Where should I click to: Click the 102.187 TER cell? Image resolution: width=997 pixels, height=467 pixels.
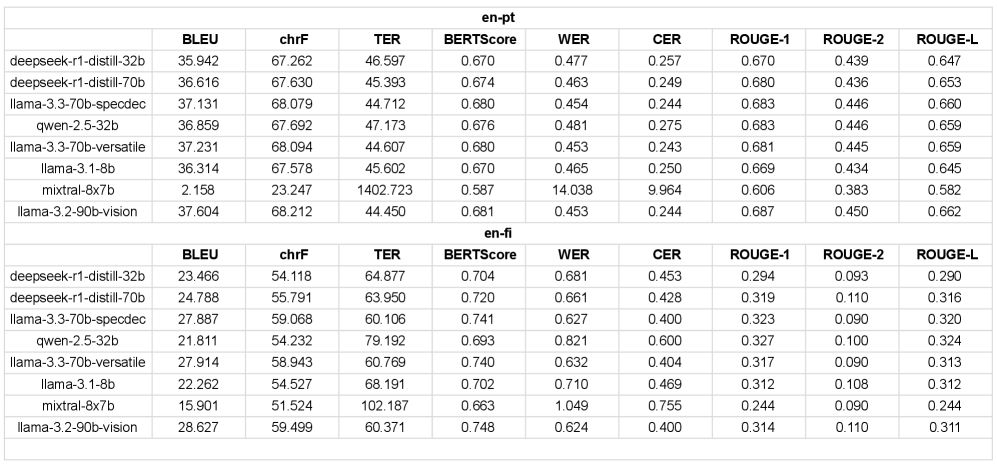(386, 406)
